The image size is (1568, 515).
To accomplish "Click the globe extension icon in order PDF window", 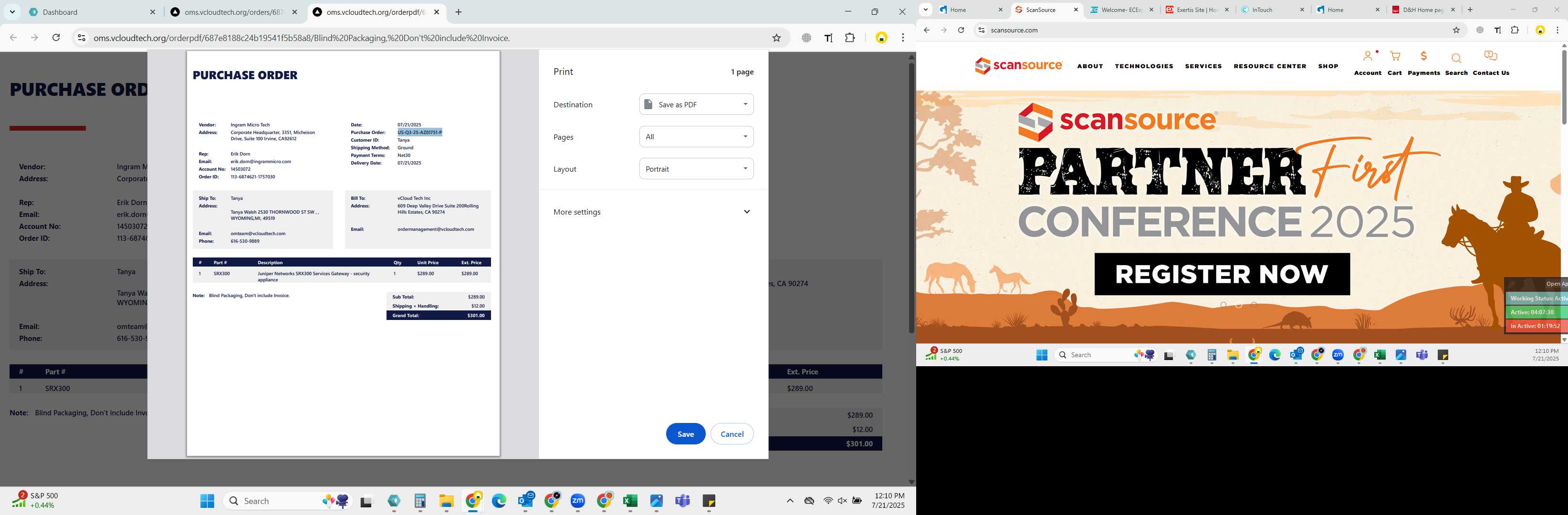I will click(806, 38).
